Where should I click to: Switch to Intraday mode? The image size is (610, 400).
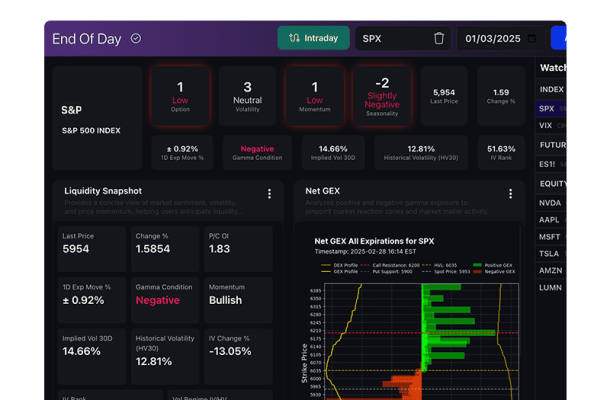[x=313, y=38]
